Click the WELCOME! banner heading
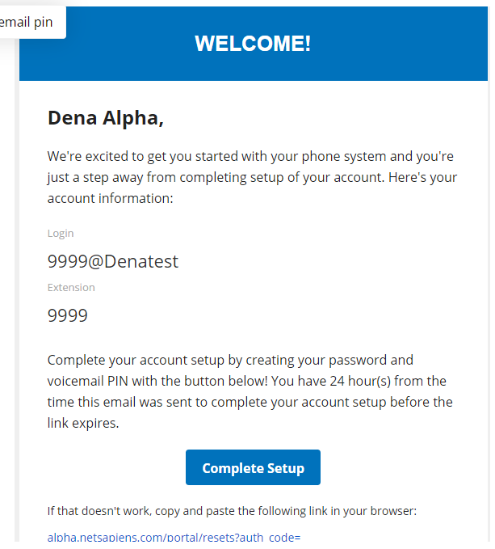495x549 pixels. point(253,43)
